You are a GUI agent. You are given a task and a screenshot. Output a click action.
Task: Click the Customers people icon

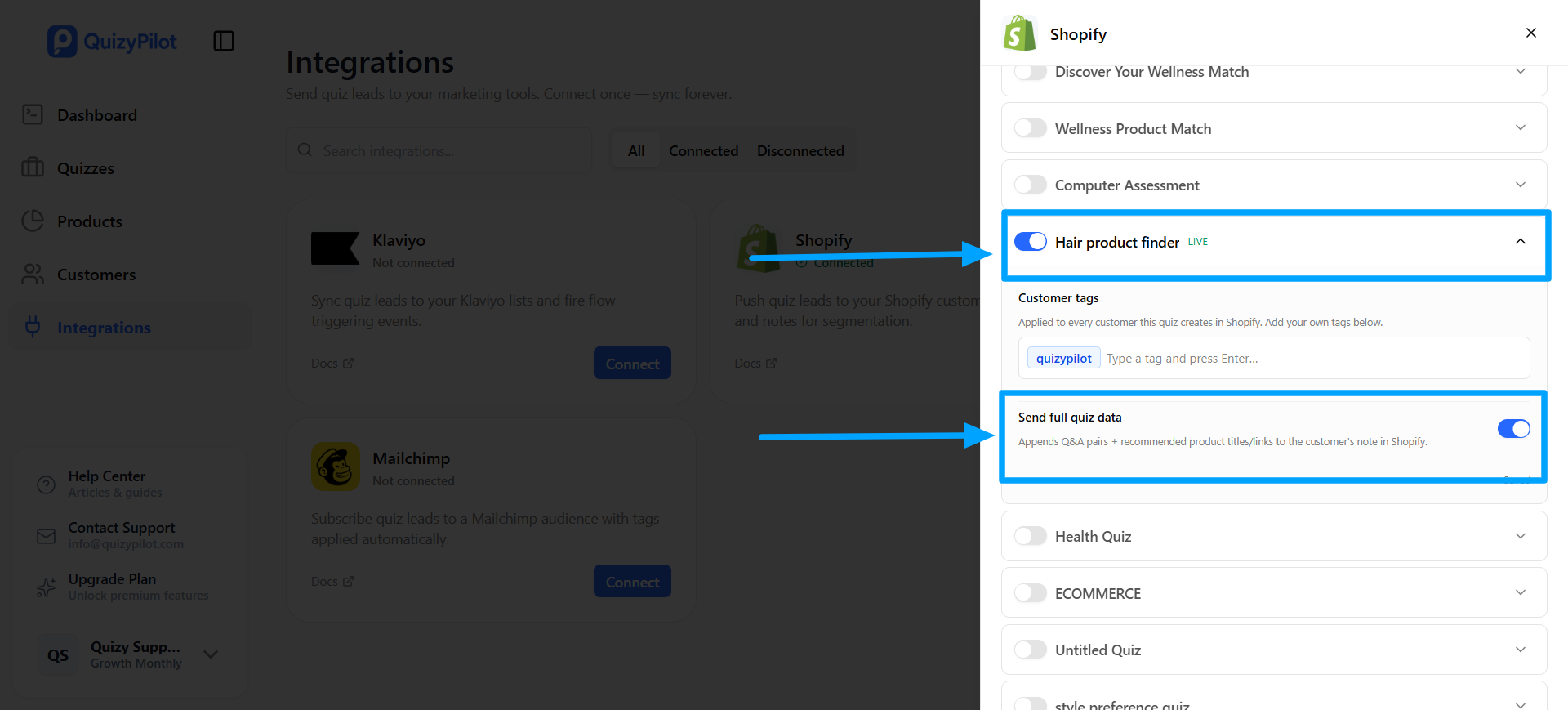click(33, 275)
